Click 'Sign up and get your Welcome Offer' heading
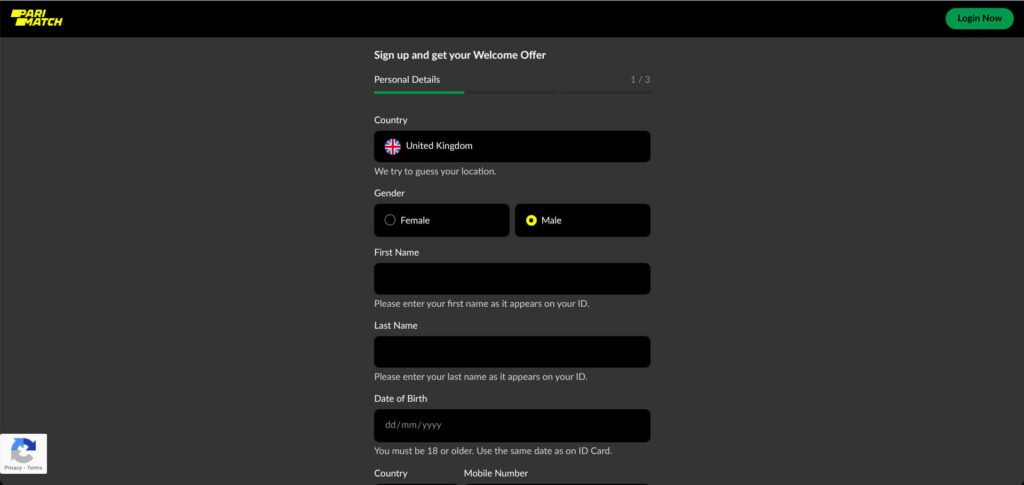 pos(460,55)
